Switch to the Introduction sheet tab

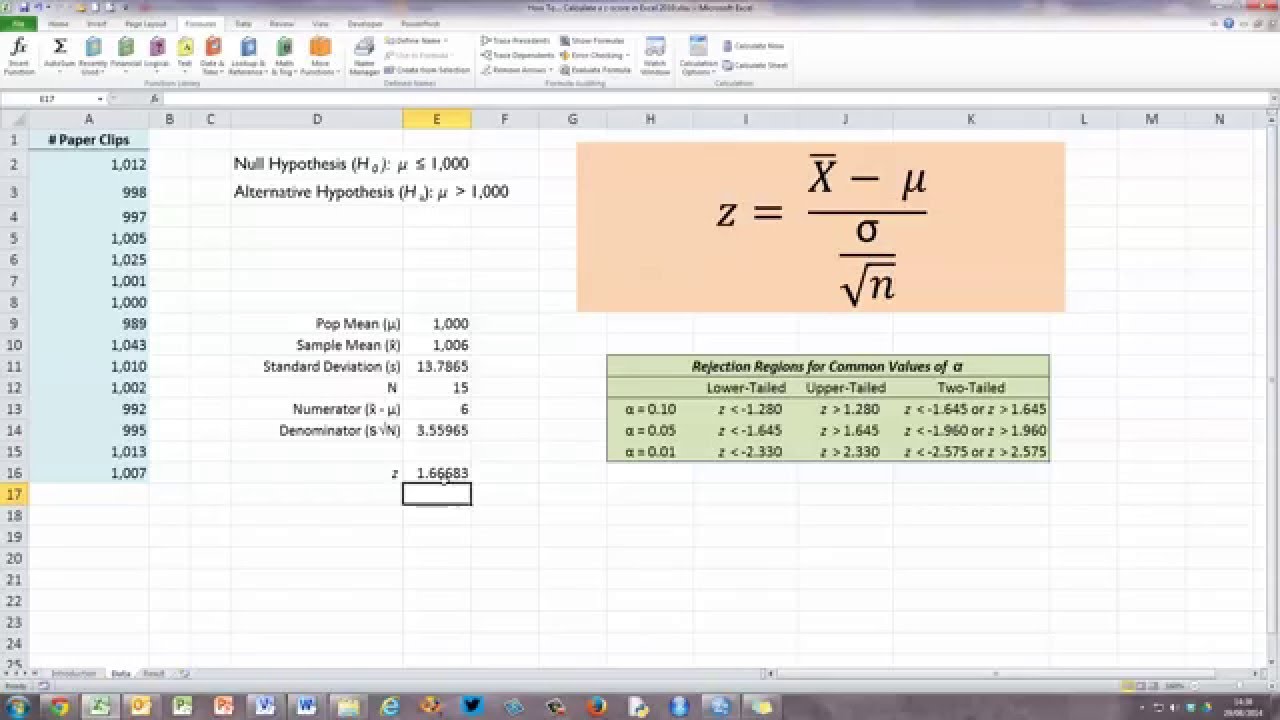(74, 674)
